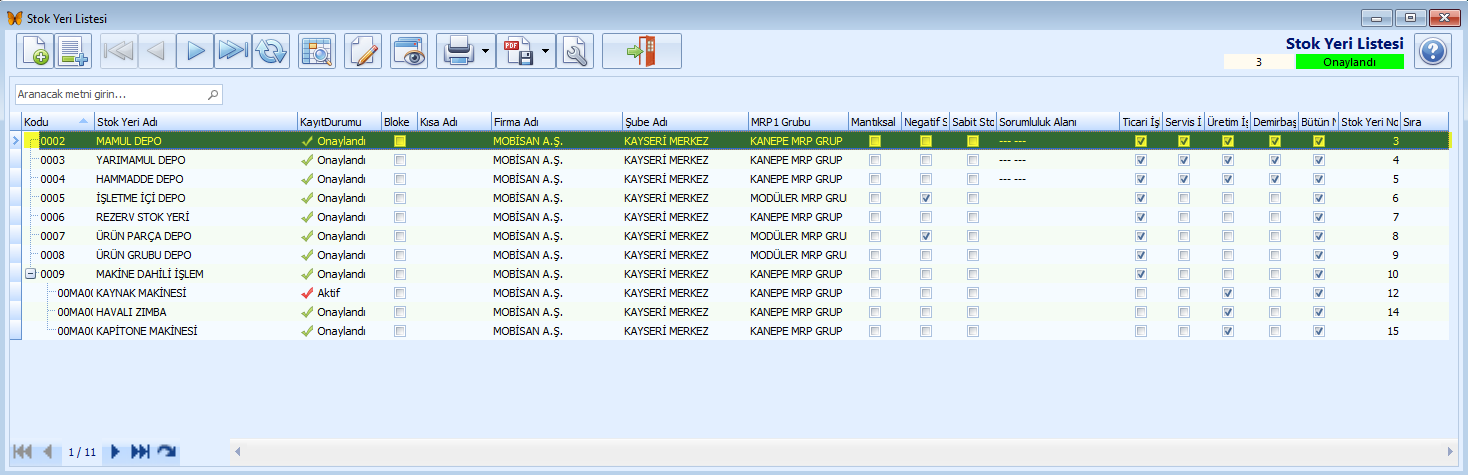Click the horizontal scrollbar right arrow
The width and height of the screenshot is (1468, 475).
point(1449,452)
